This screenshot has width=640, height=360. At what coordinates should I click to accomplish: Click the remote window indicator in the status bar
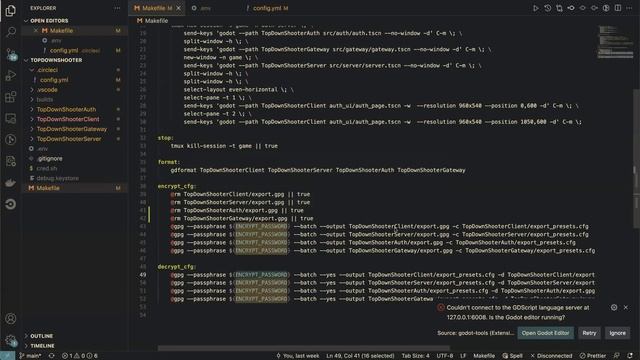(7, 356)
